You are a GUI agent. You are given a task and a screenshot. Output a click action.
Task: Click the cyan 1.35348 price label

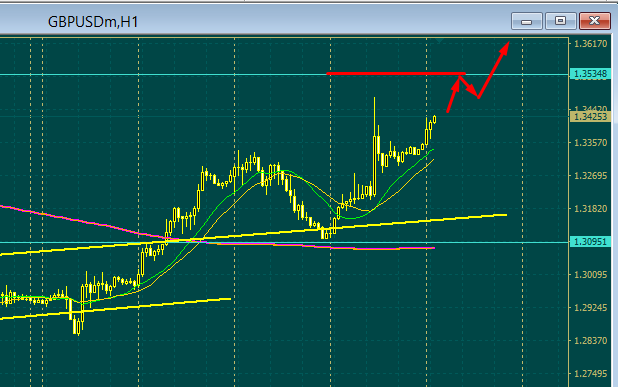[590, 74]
